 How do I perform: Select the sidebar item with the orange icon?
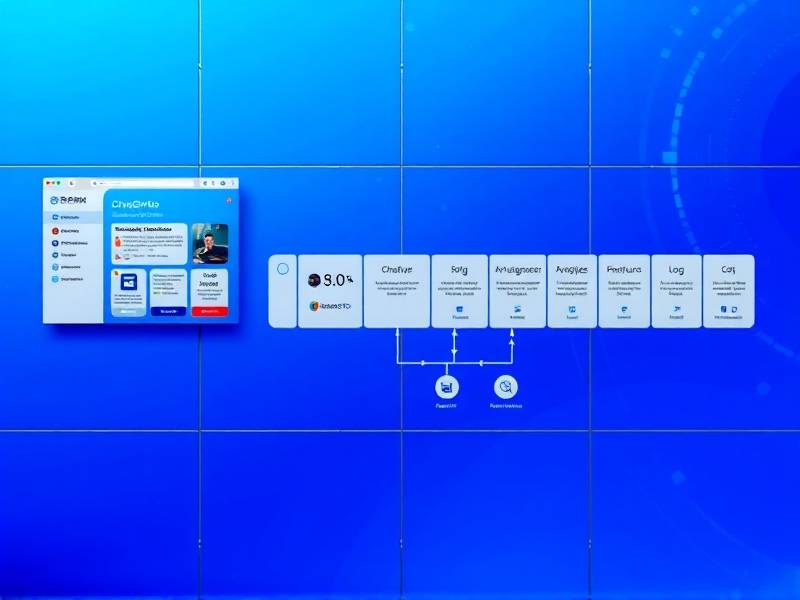pyautogui.click(x=72, y=230)
